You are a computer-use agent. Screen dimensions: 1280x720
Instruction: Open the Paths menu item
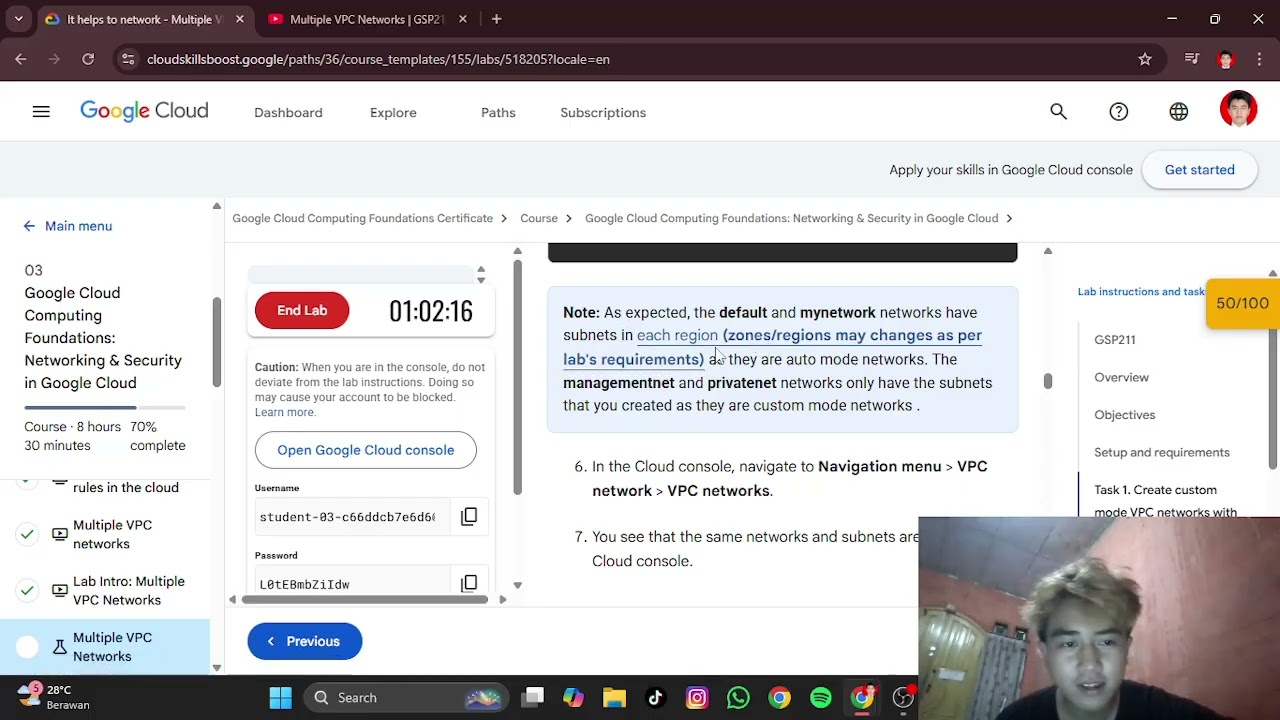click(498, 112)
